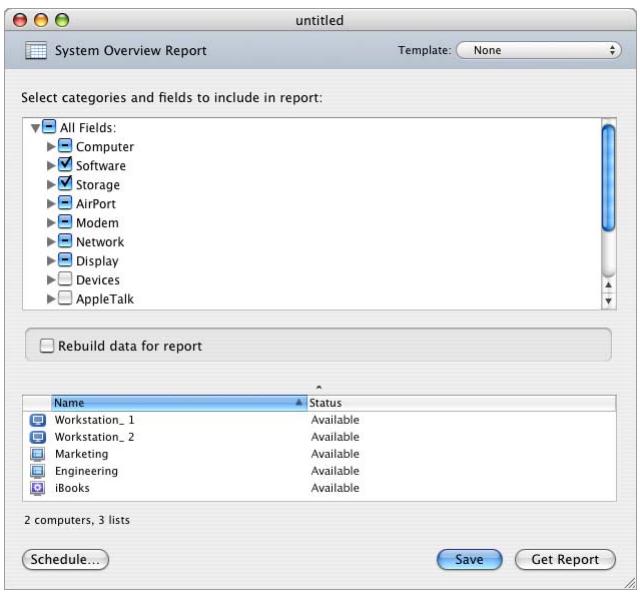Enable Rebuild data for report
640x592 pixels.
(x=47, y=346)
